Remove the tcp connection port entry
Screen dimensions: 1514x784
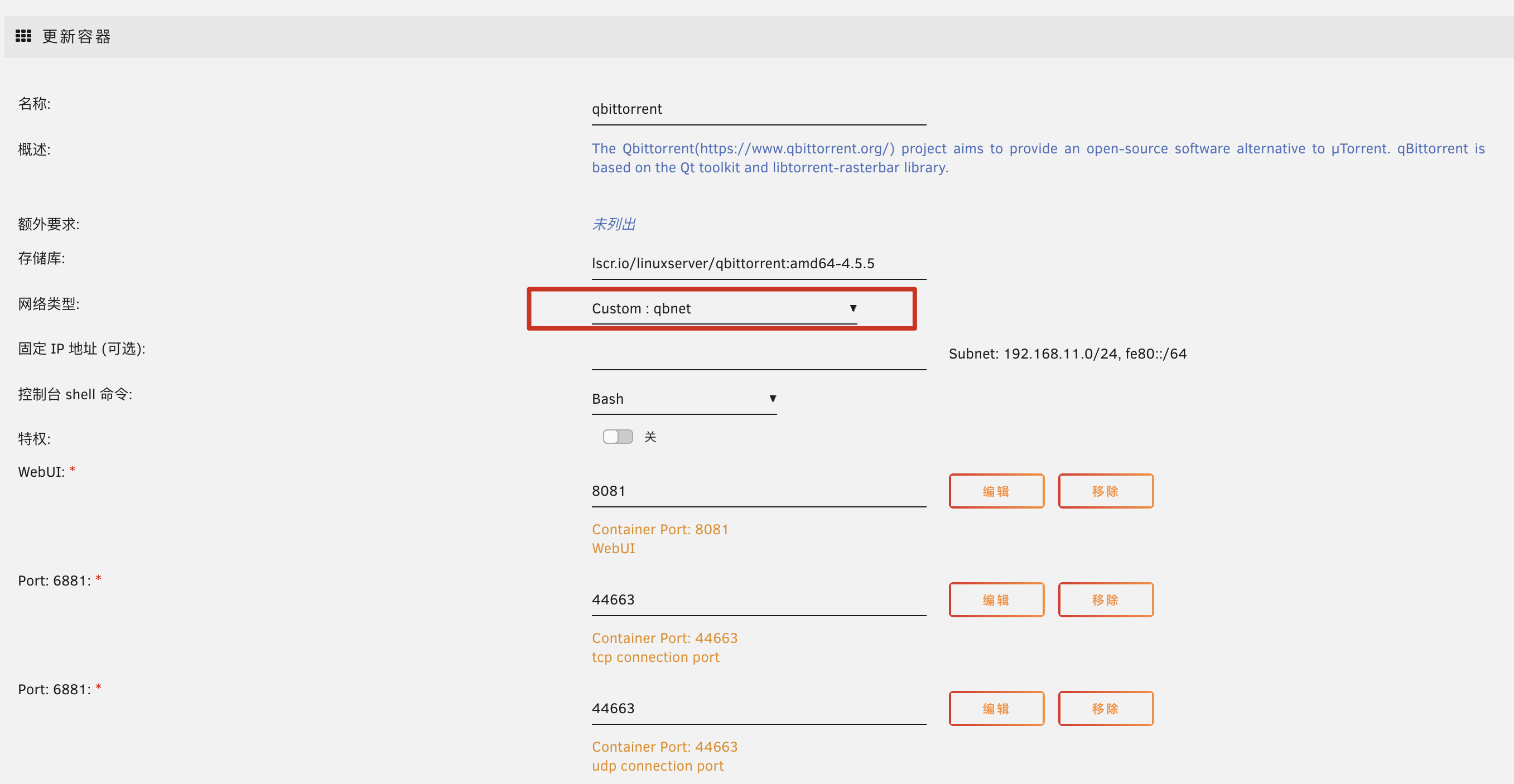click(1105, 599)
